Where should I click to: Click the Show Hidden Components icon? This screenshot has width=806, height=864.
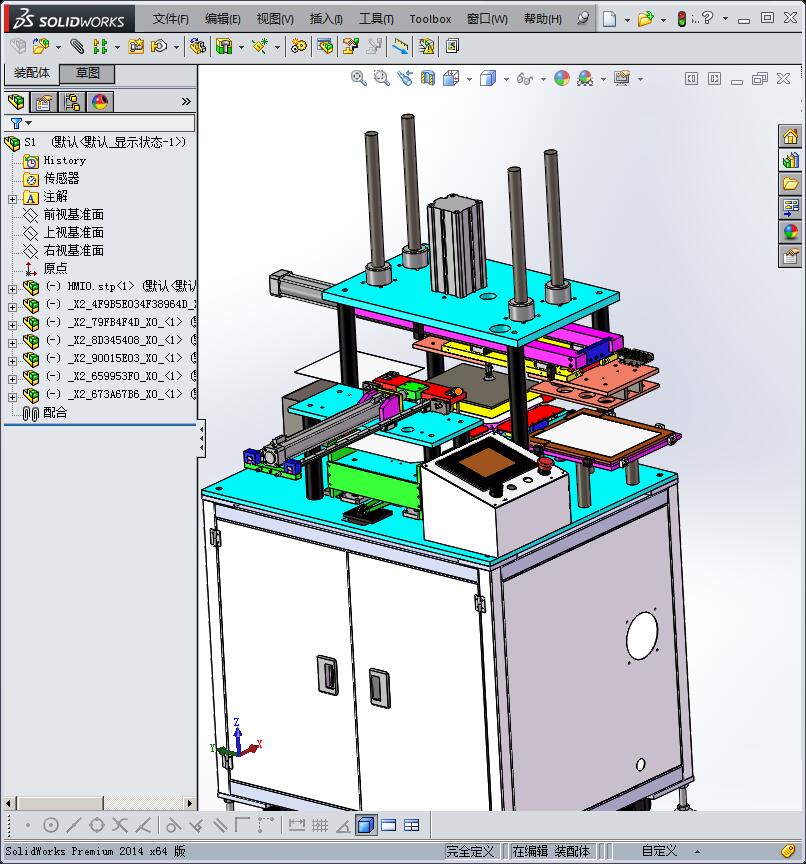point(197,46)
